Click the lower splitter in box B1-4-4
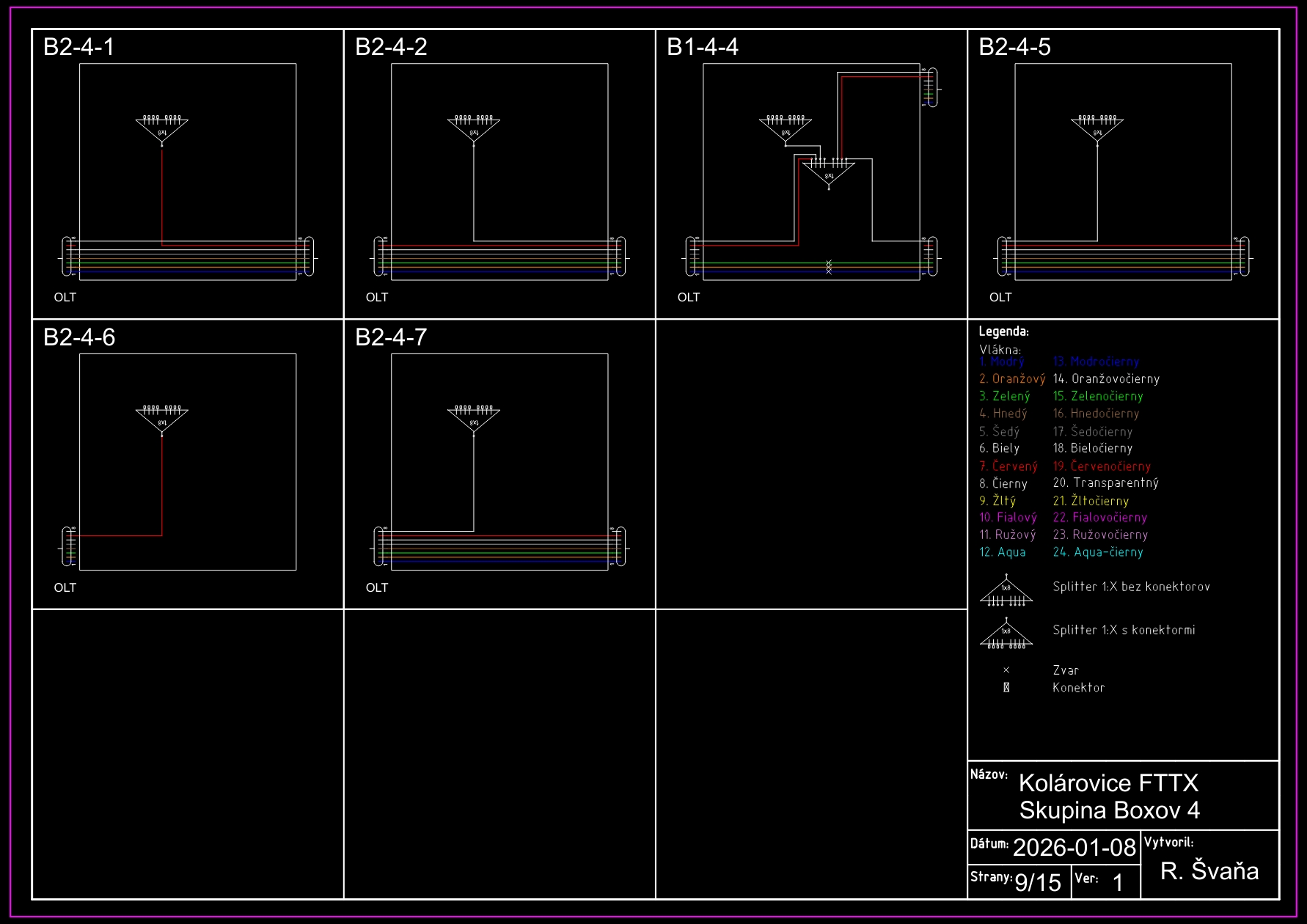 [829, 173]
